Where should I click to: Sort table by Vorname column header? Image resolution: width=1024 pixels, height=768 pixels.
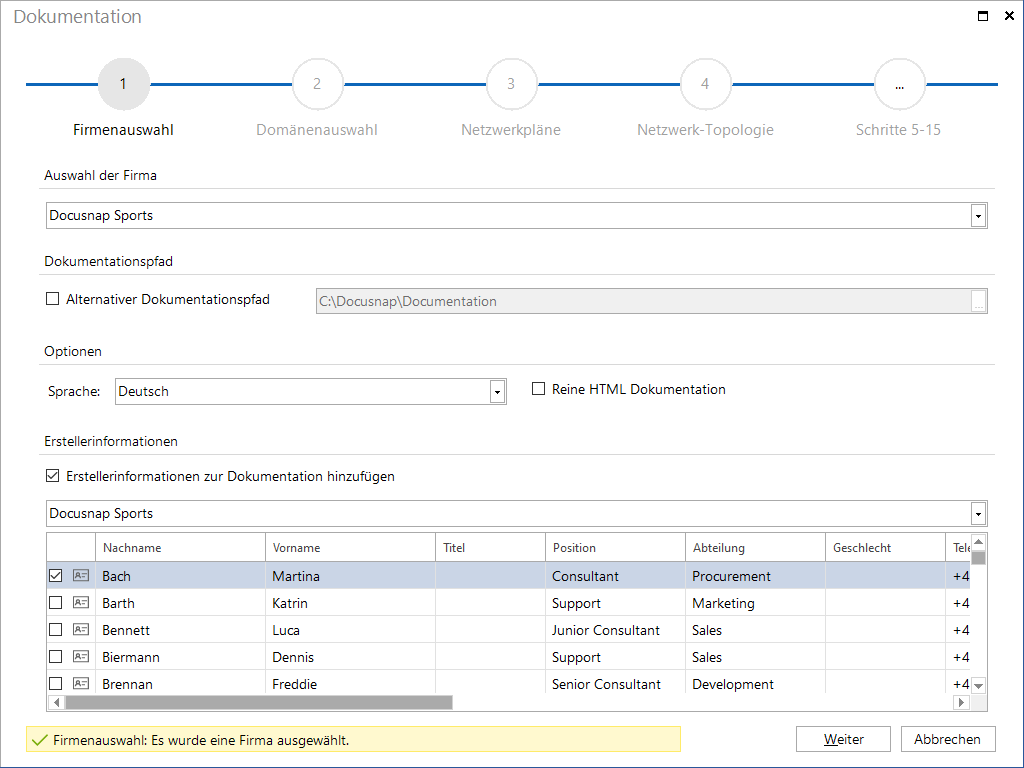click(x=350, y=547)
